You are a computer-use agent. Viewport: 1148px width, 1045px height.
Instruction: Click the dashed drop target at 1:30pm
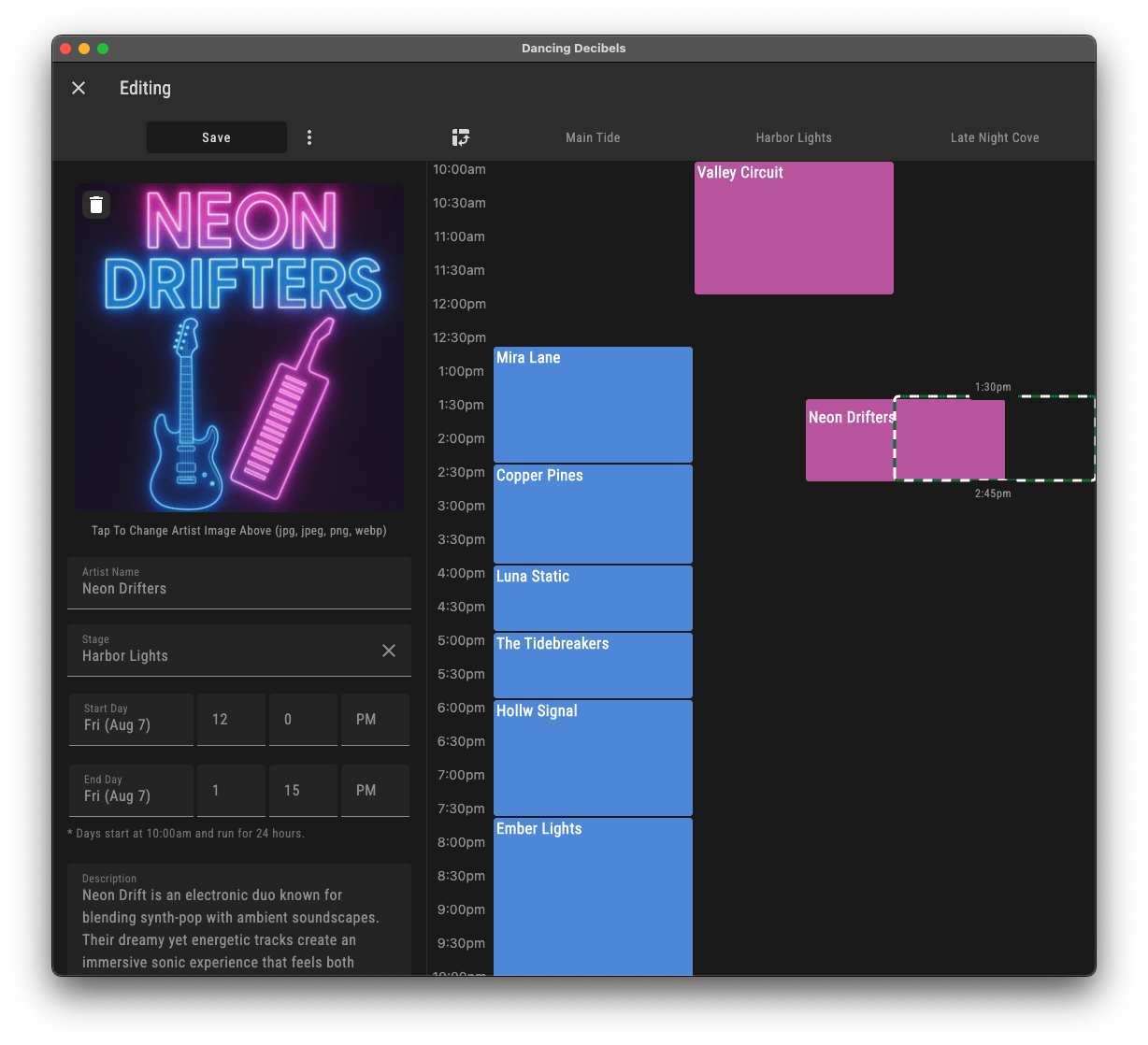[x=1047, y=437]
